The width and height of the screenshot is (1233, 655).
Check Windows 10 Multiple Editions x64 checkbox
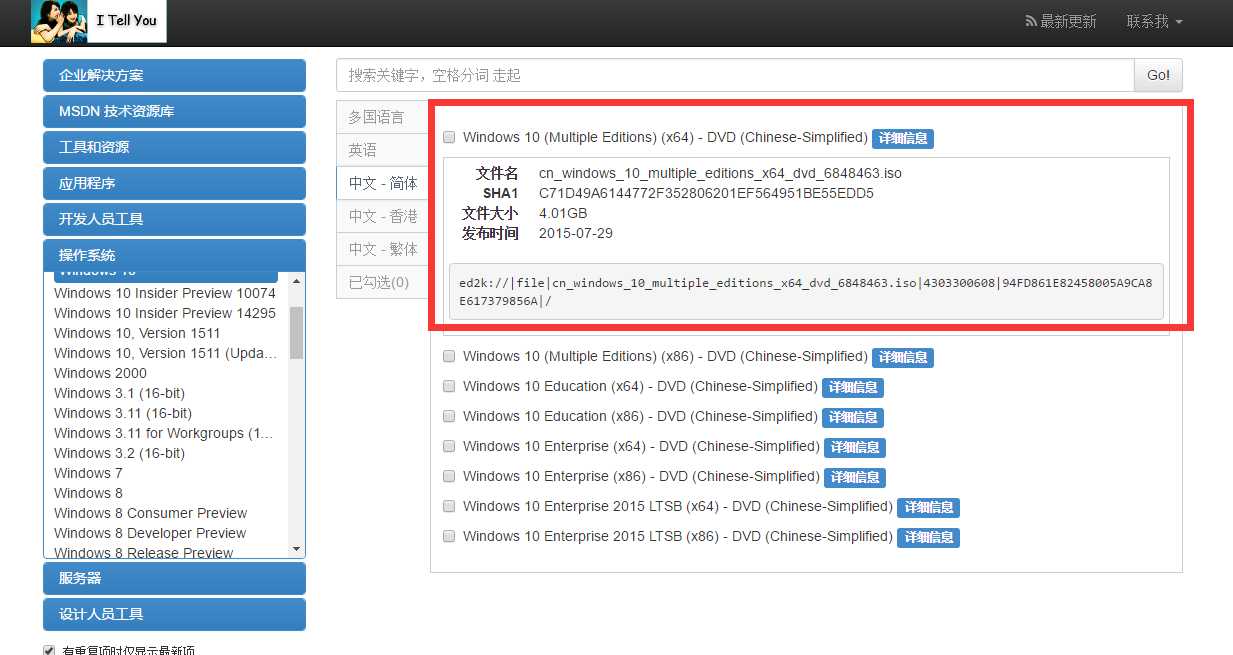coord(449,137)
